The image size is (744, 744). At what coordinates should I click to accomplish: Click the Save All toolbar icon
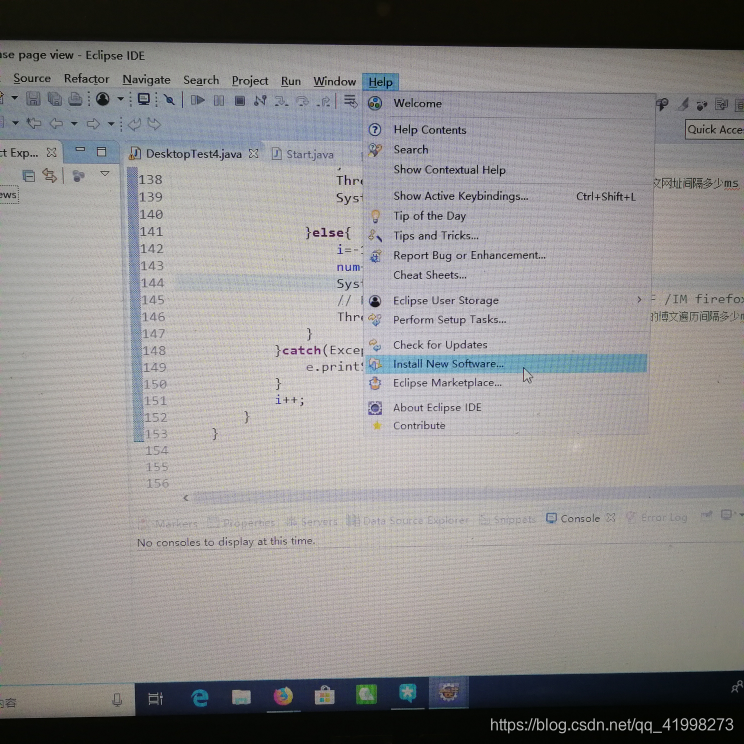(x=55, y=99)
